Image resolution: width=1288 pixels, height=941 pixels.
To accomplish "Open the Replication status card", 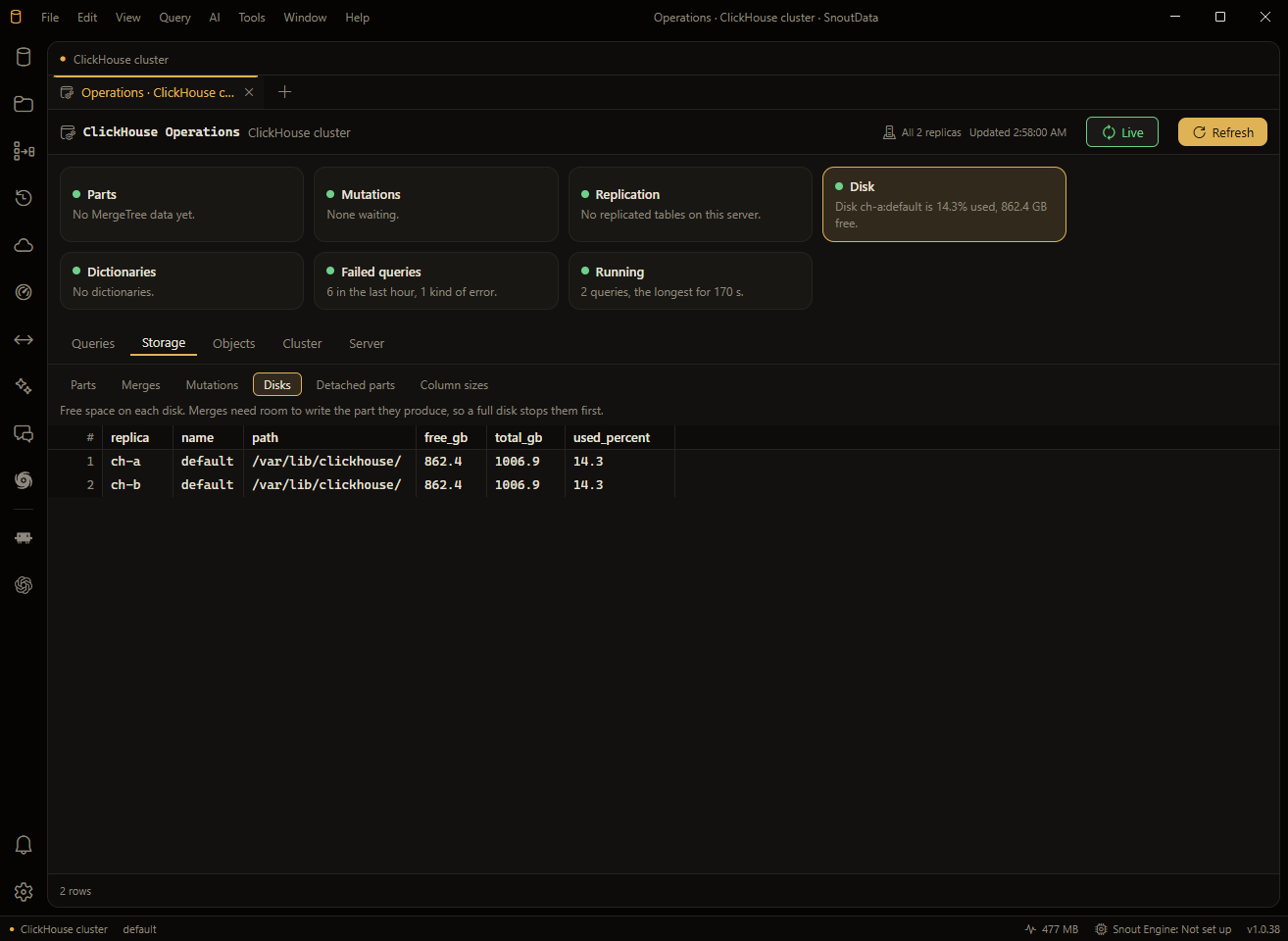I will pos(690,204).
